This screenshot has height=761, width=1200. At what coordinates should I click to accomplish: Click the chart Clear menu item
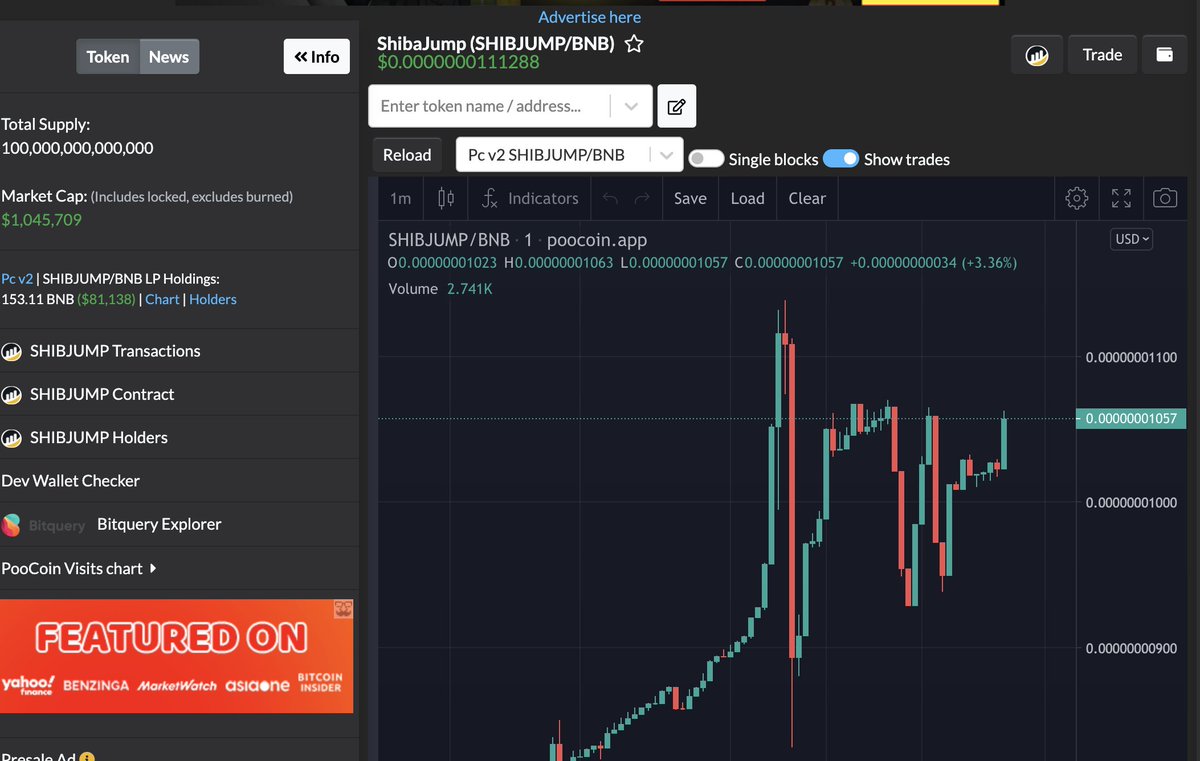pos(807,198)
